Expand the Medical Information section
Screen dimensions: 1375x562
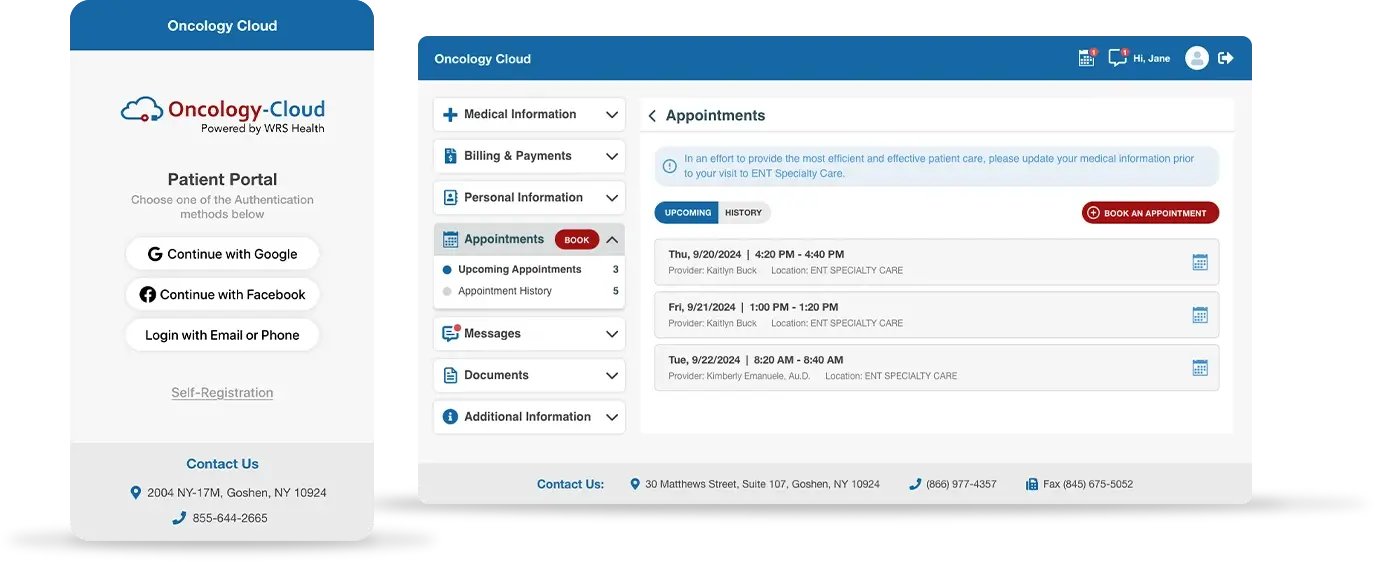coord(612,115)
